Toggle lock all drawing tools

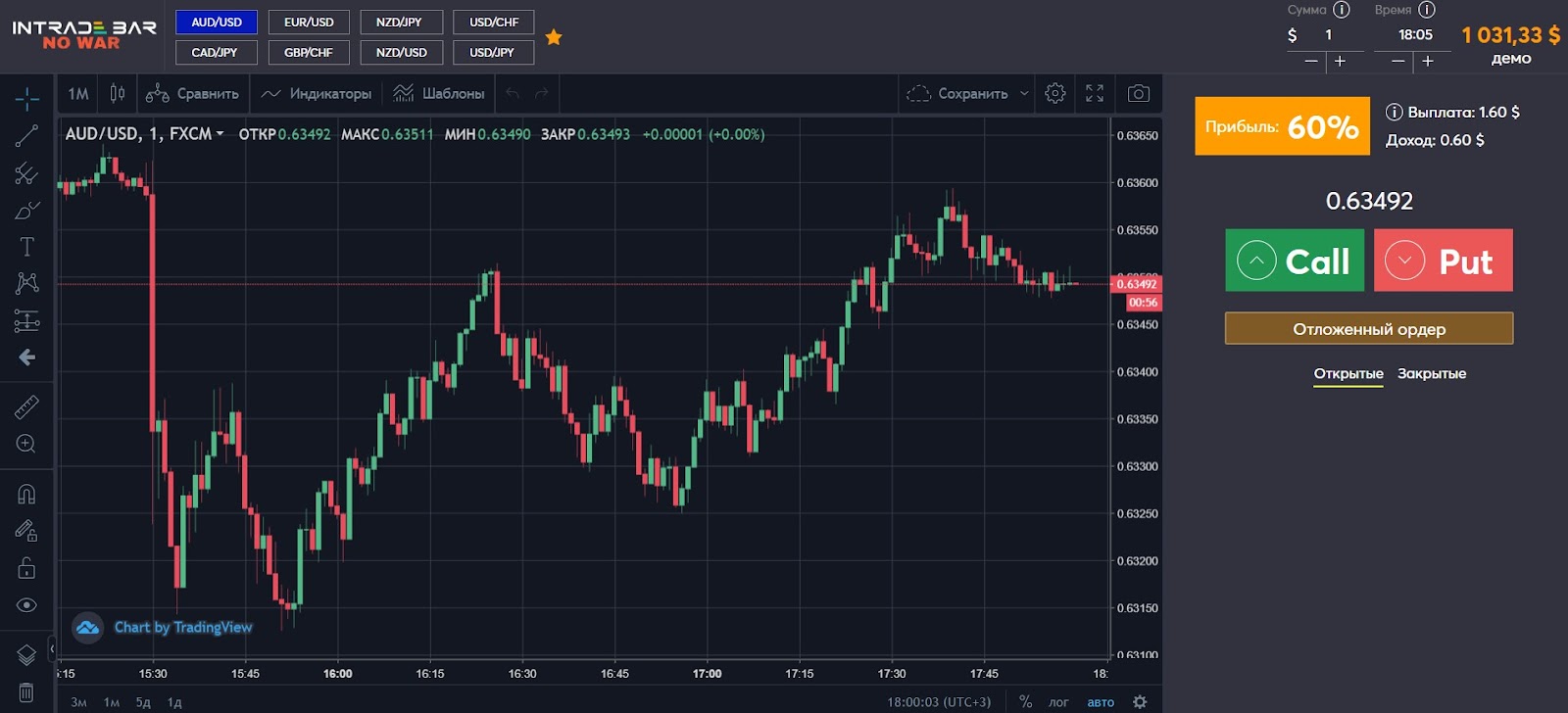[x=26, y=568]
